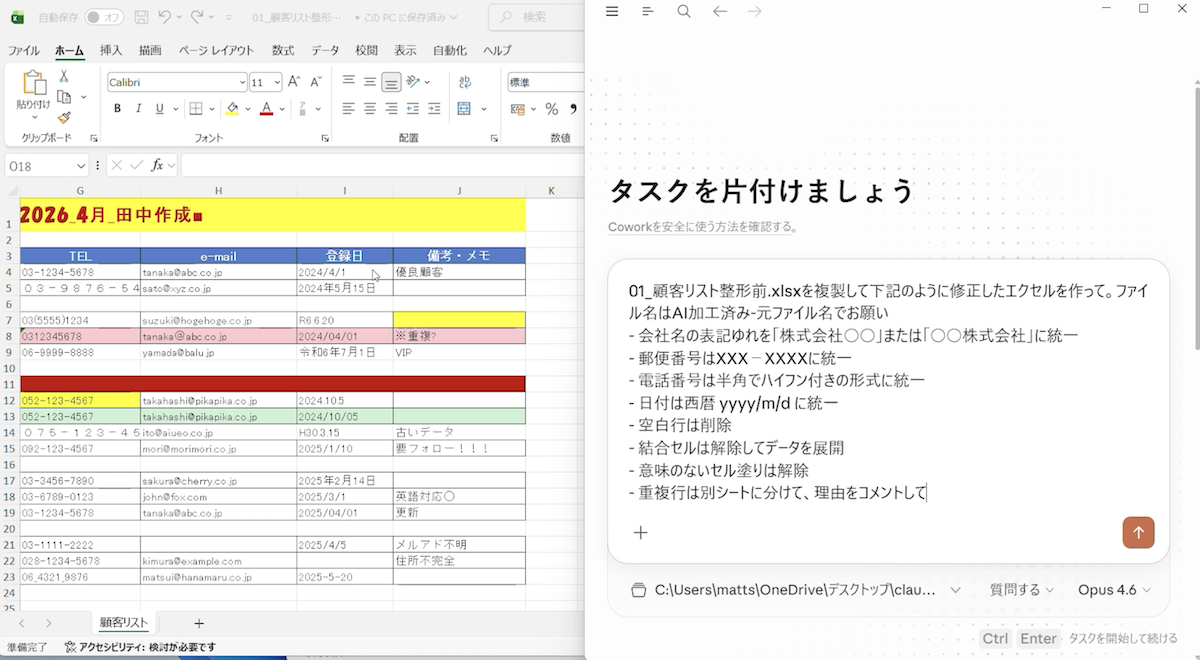1200x660 pixels.
Task: Add a new sheet with plus button
Action: 199,623
